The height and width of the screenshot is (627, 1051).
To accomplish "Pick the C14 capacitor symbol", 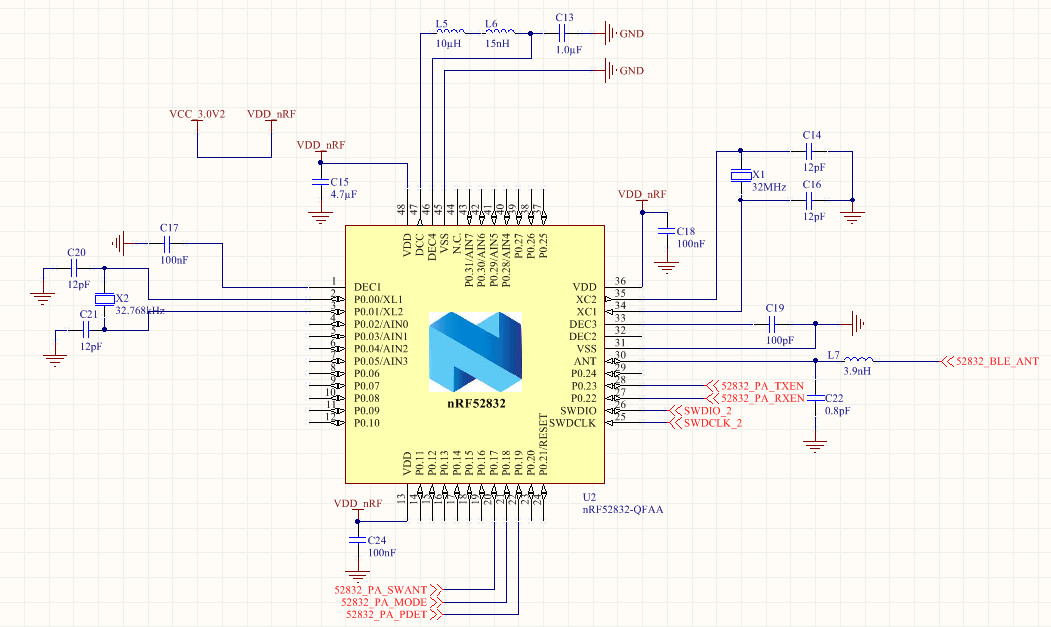I will click(x=811, y=151).
